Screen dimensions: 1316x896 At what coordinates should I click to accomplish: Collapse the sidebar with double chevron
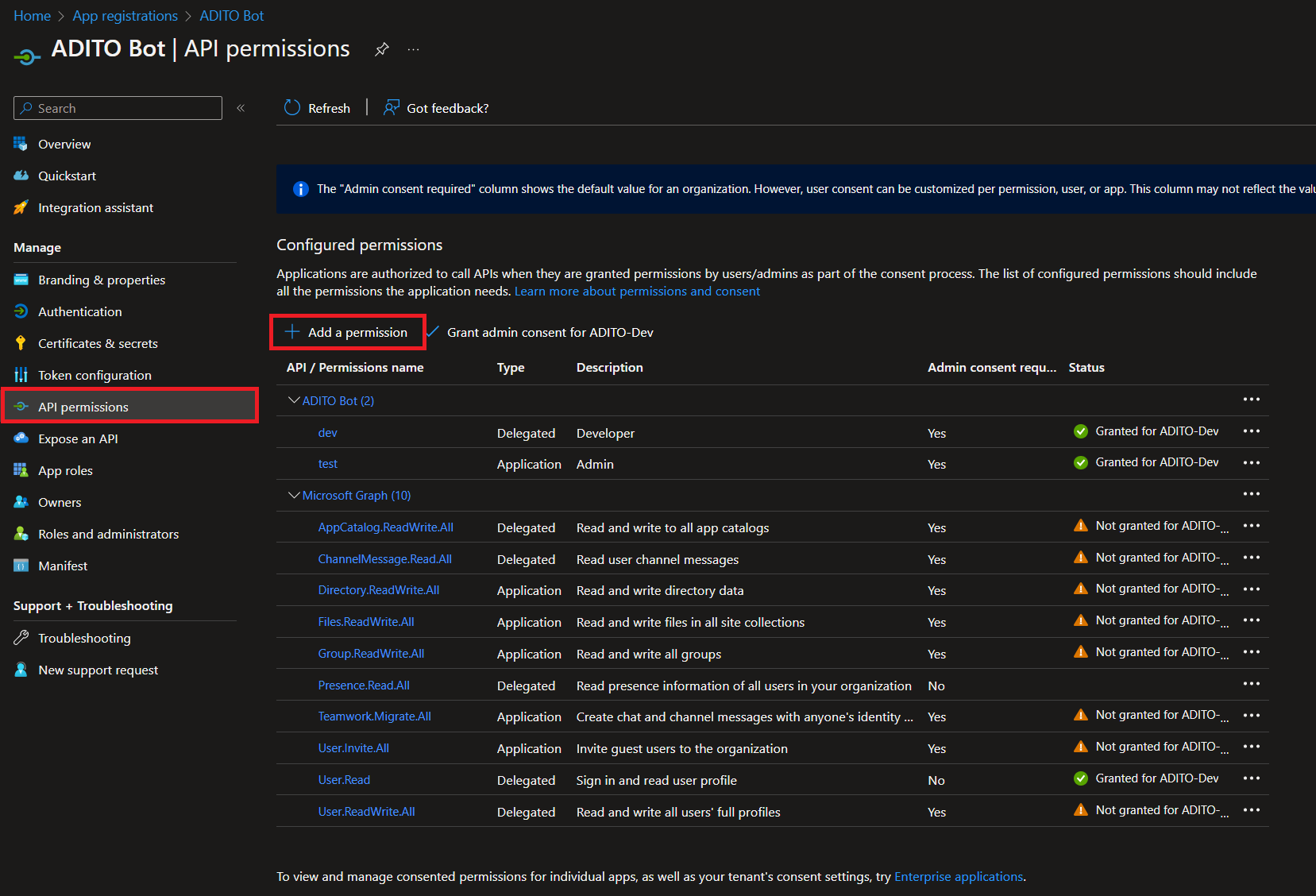241,108
